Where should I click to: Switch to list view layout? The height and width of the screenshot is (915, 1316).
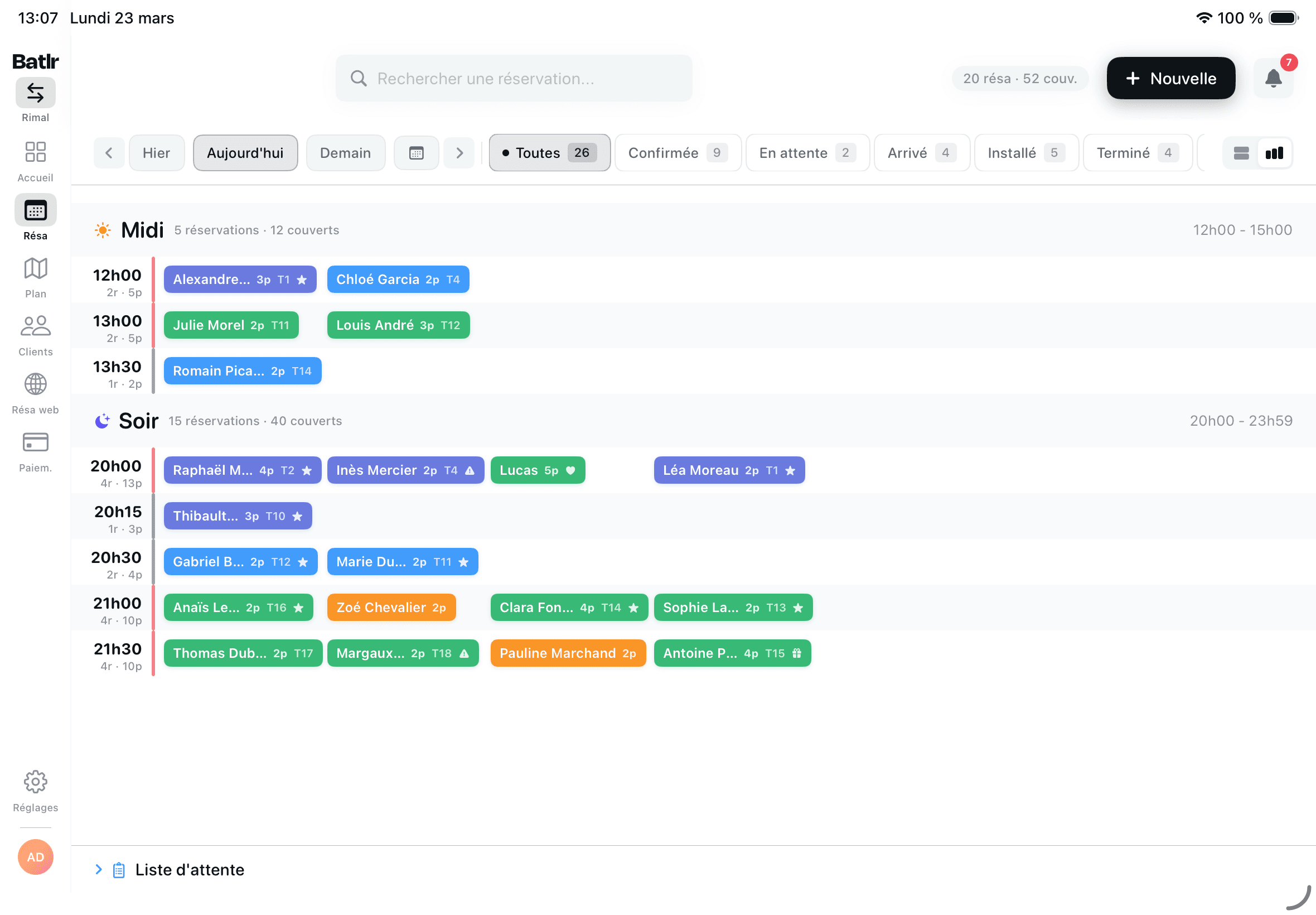(x=1240, y=153)
